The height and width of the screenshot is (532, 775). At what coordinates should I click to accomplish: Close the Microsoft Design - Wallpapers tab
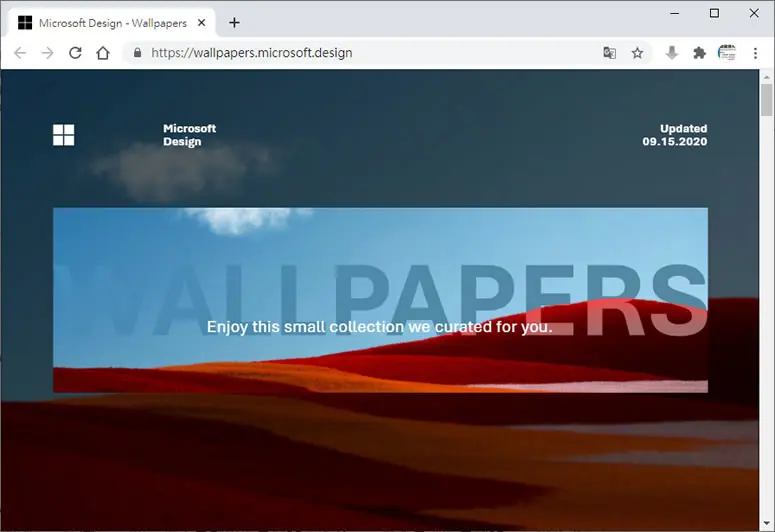tap(202, 23)
